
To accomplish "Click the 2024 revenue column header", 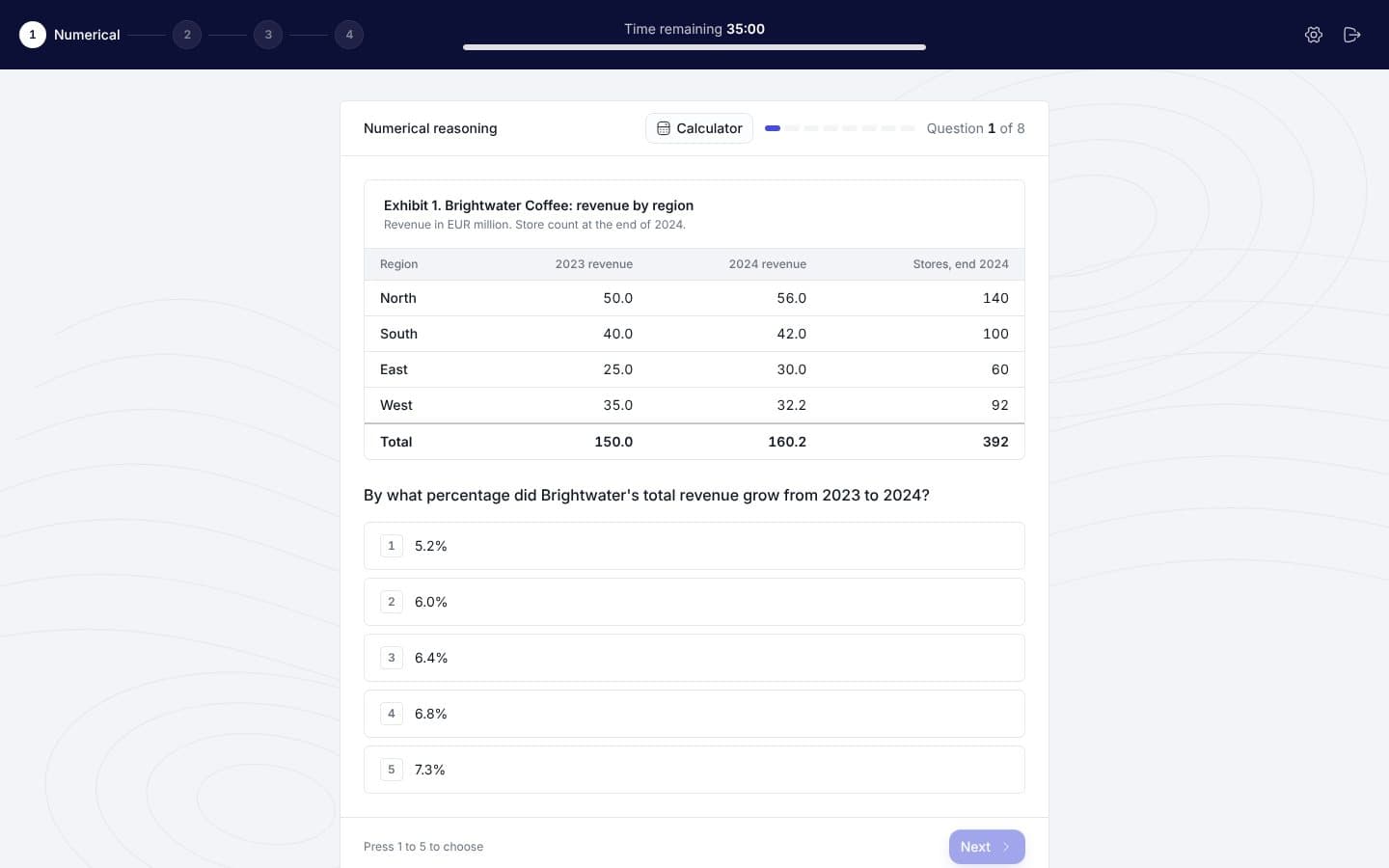I will pyautogui.click(x=768, y=264).
